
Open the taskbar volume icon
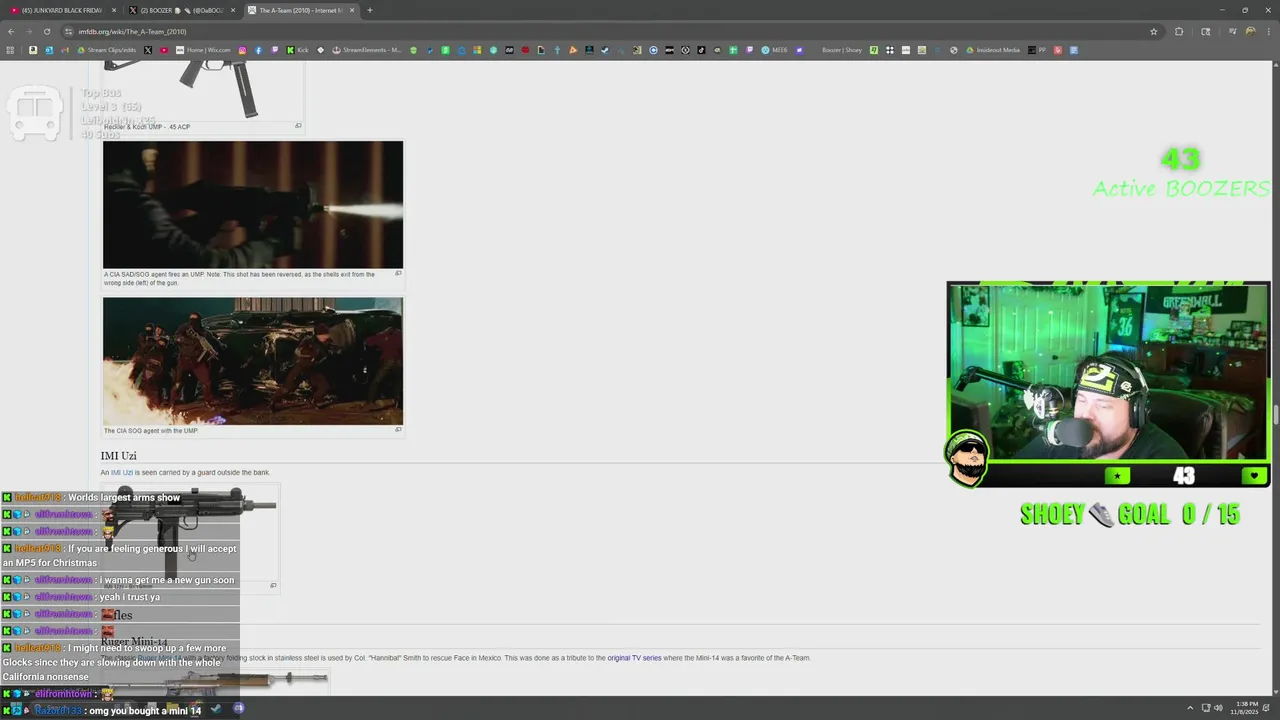click(1218, 708)
